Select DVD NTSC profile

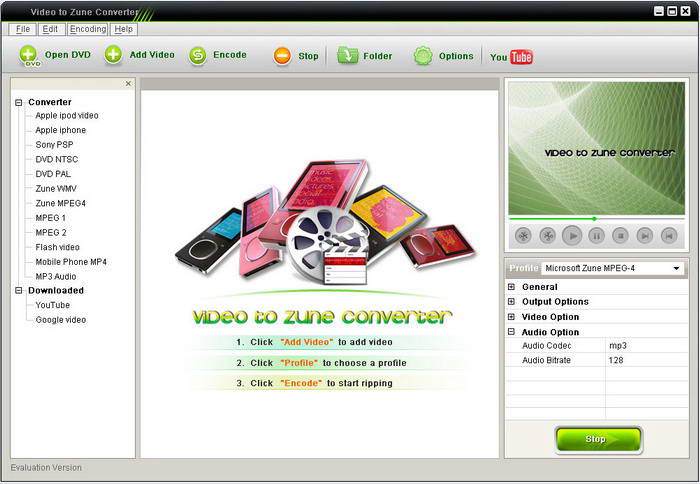57,159
